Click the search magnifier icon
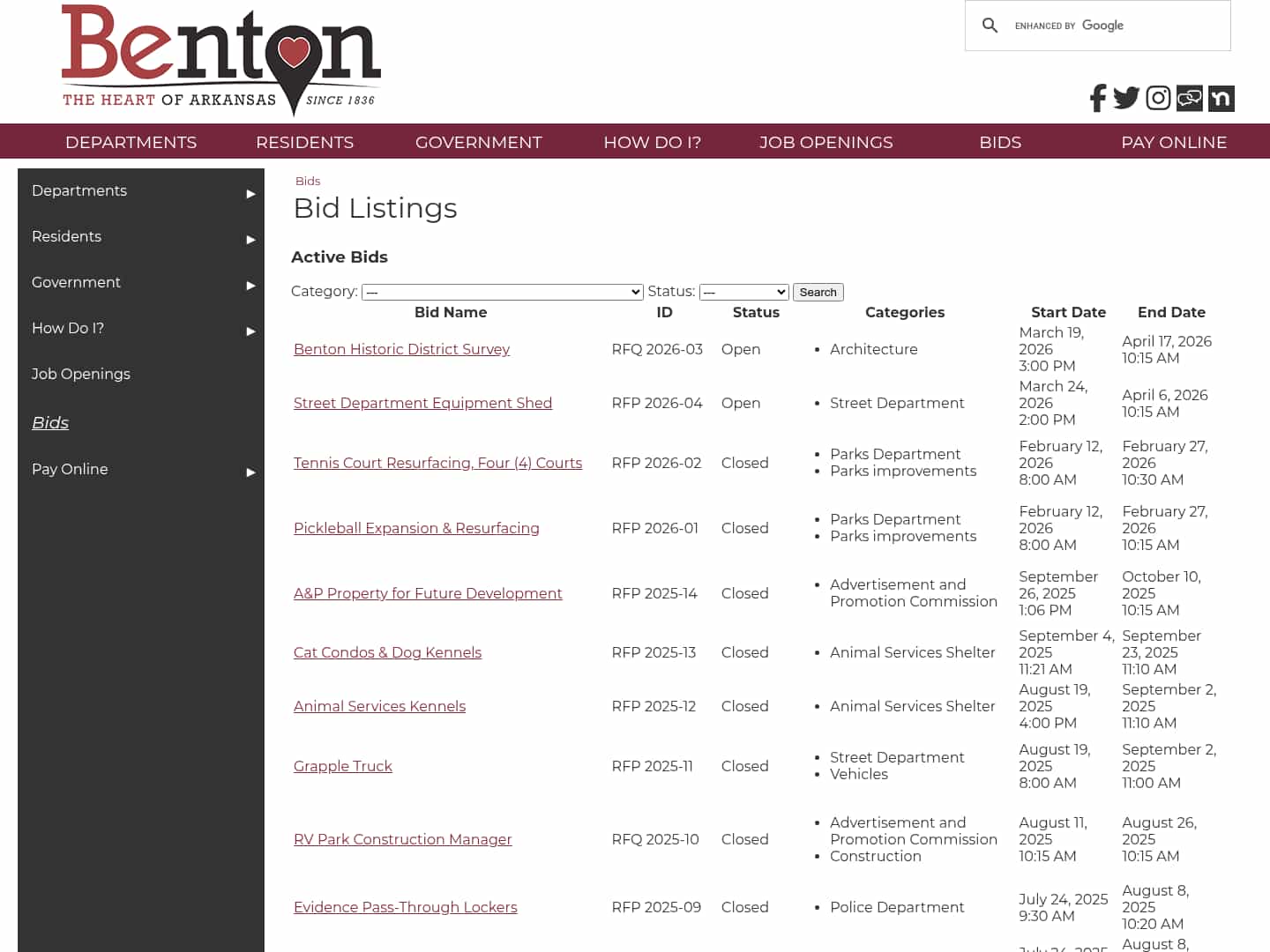The image size is (1270, 952). click(x=990, y=26)
